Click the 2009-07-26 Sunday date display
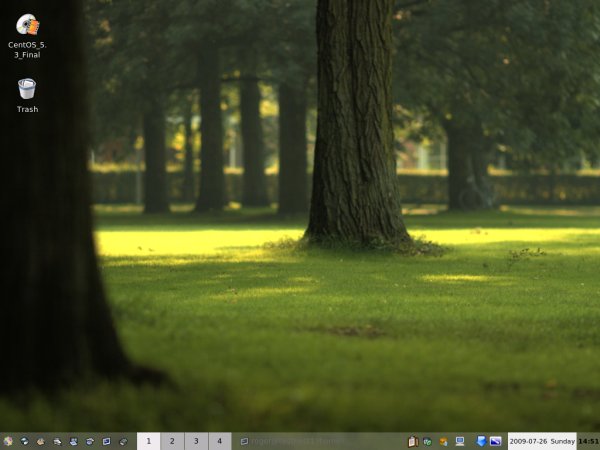The width and height of the screenshot is (600, 450). click(541, 441)
